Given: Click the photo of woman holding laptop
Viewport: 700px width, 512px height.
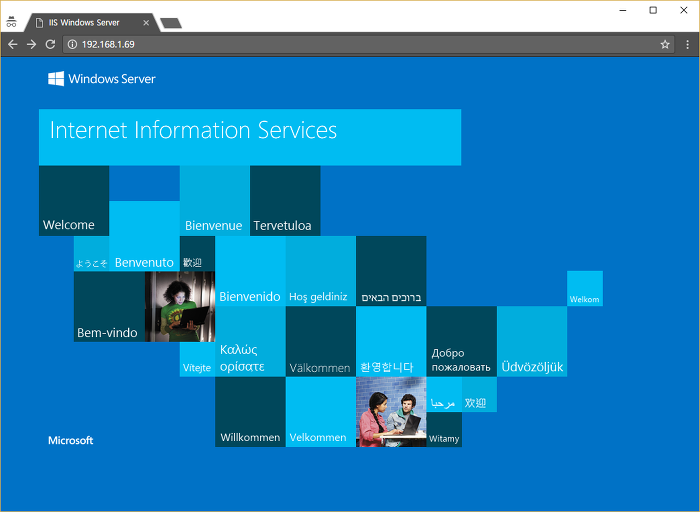Looking at the screenshot, I should pos(180,306).
